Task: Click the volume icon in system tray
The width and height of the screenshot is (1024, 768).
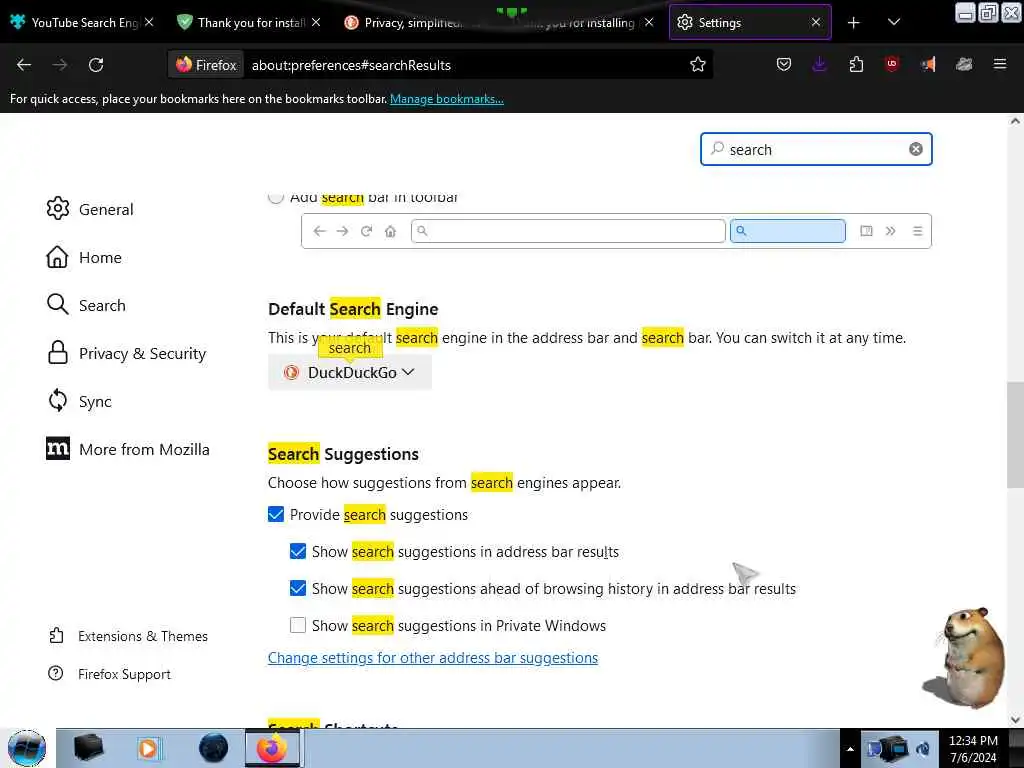Action: (923, 748)
